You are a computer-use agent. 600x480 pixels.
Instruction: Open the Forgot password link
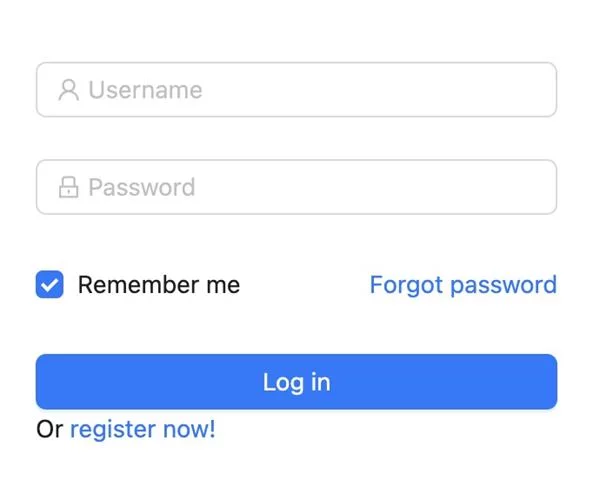pyautogui.click(x=462, y=285)
